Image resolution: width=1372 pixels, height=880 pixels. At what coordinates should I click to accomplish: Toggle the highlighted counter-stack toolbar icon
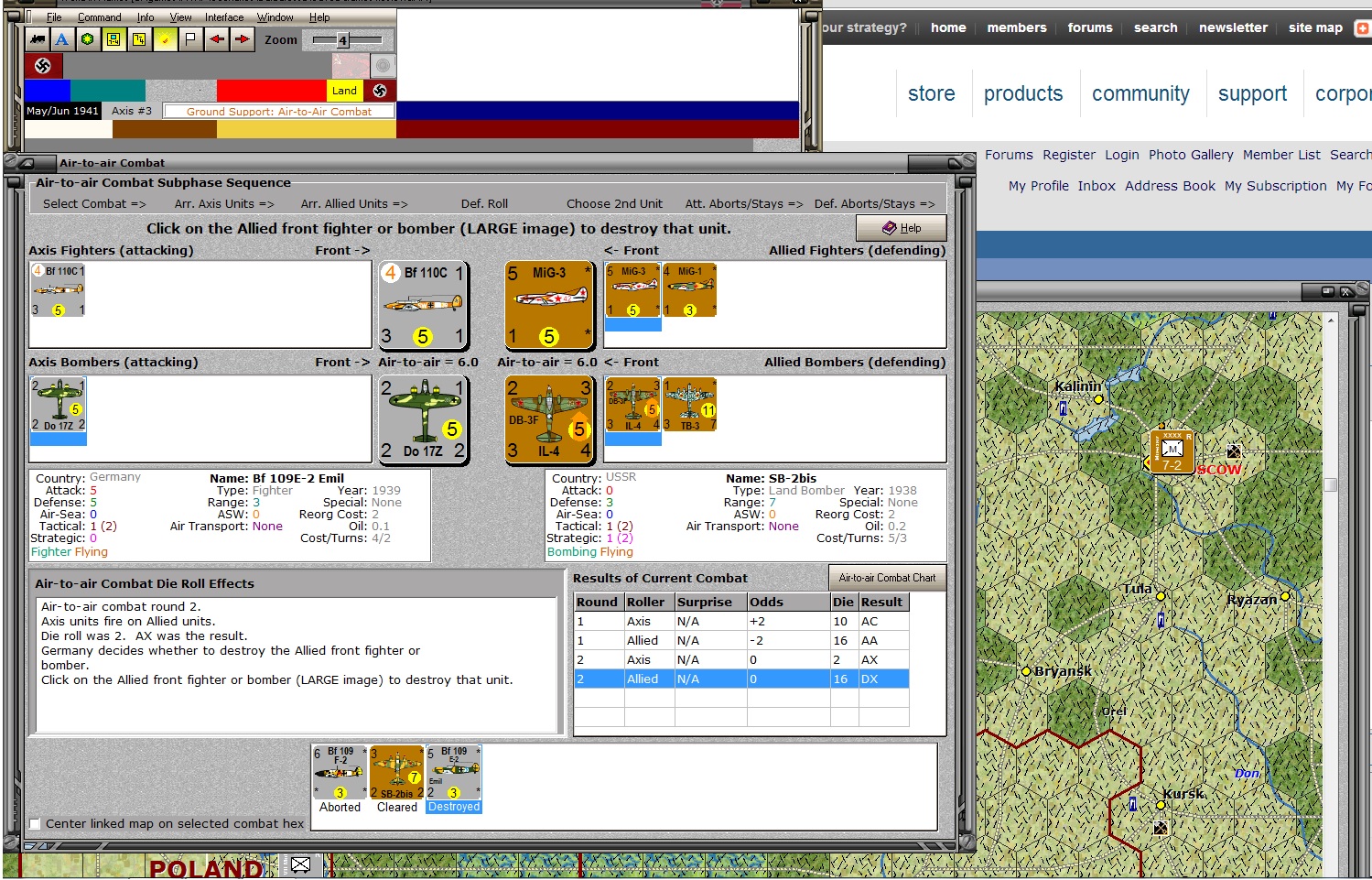(113, 39)
